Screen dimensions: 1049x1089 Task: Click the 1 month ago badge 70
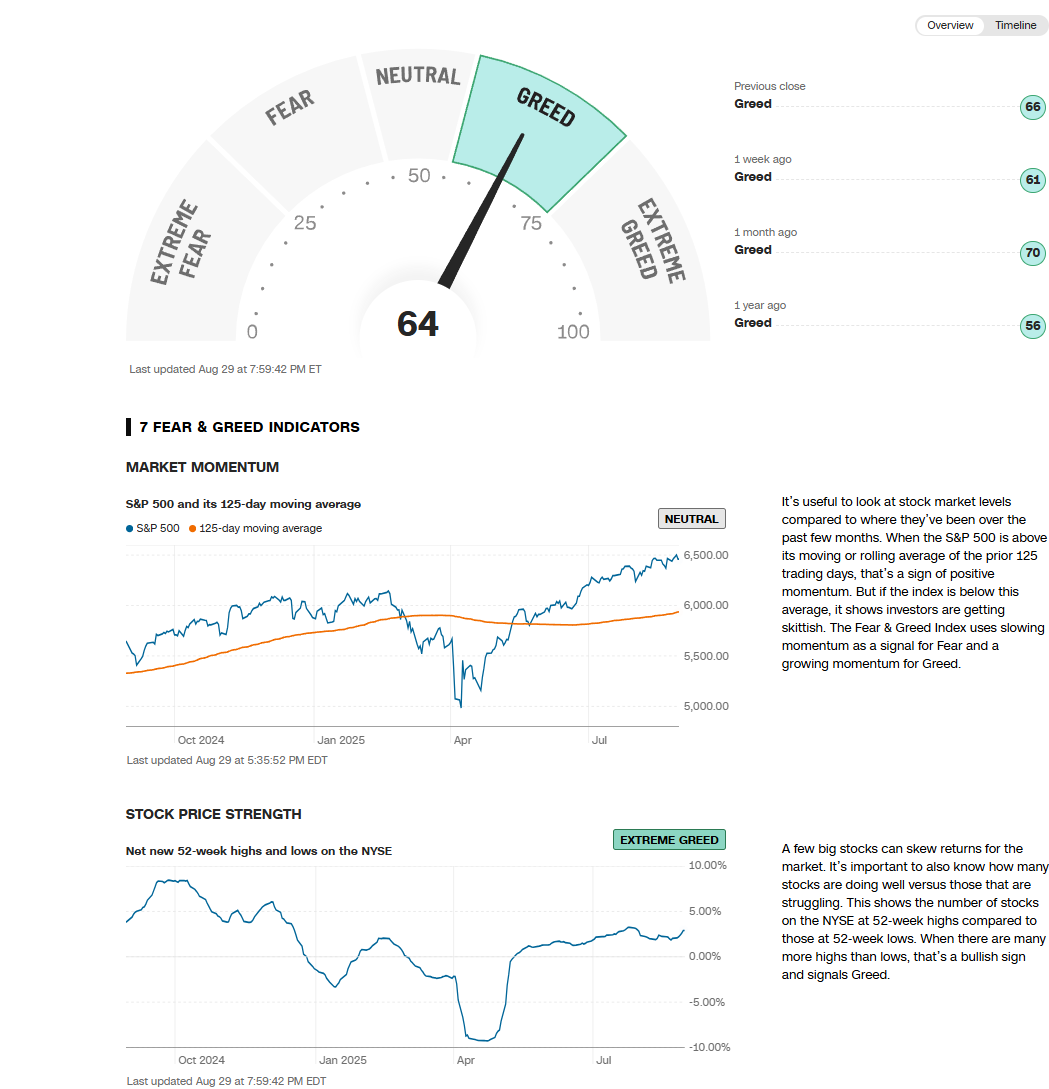pyautogui.click(x=1032, y=253)
